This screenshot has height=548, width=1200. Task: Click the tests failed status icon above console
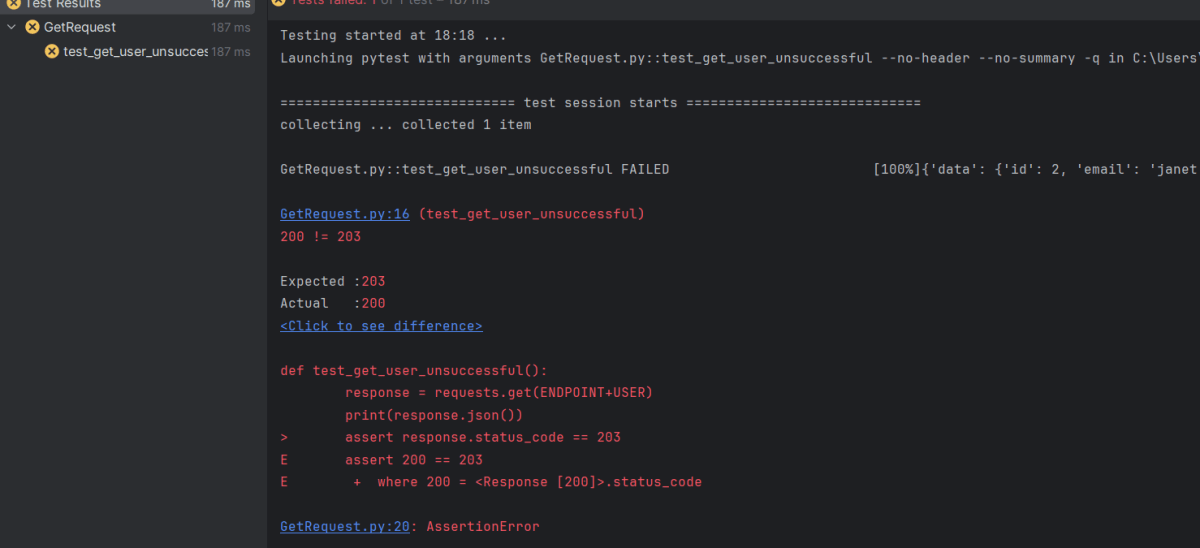(279, 3)
